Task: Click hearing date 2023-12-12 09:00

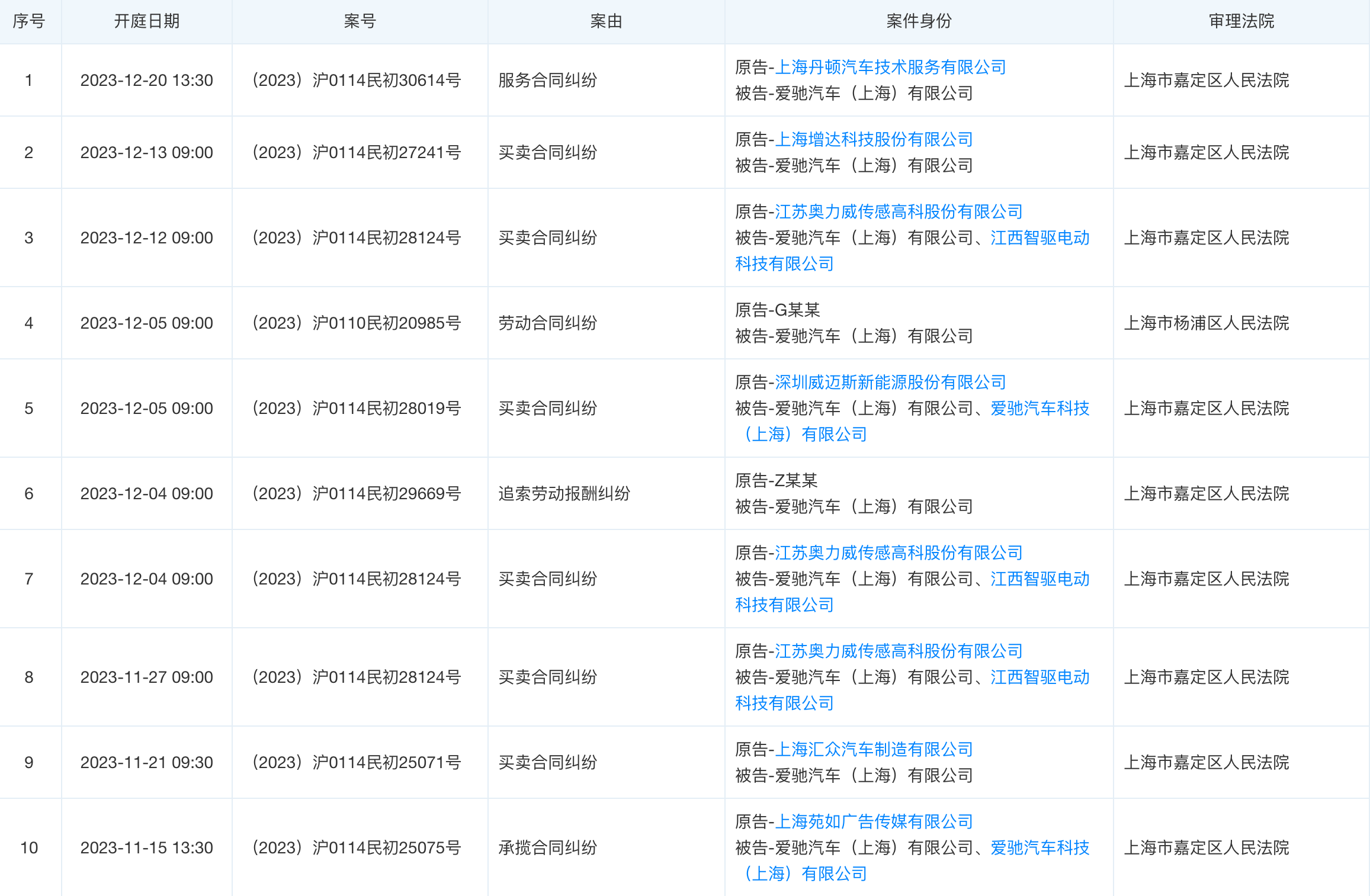Action: tap(147, 238)
